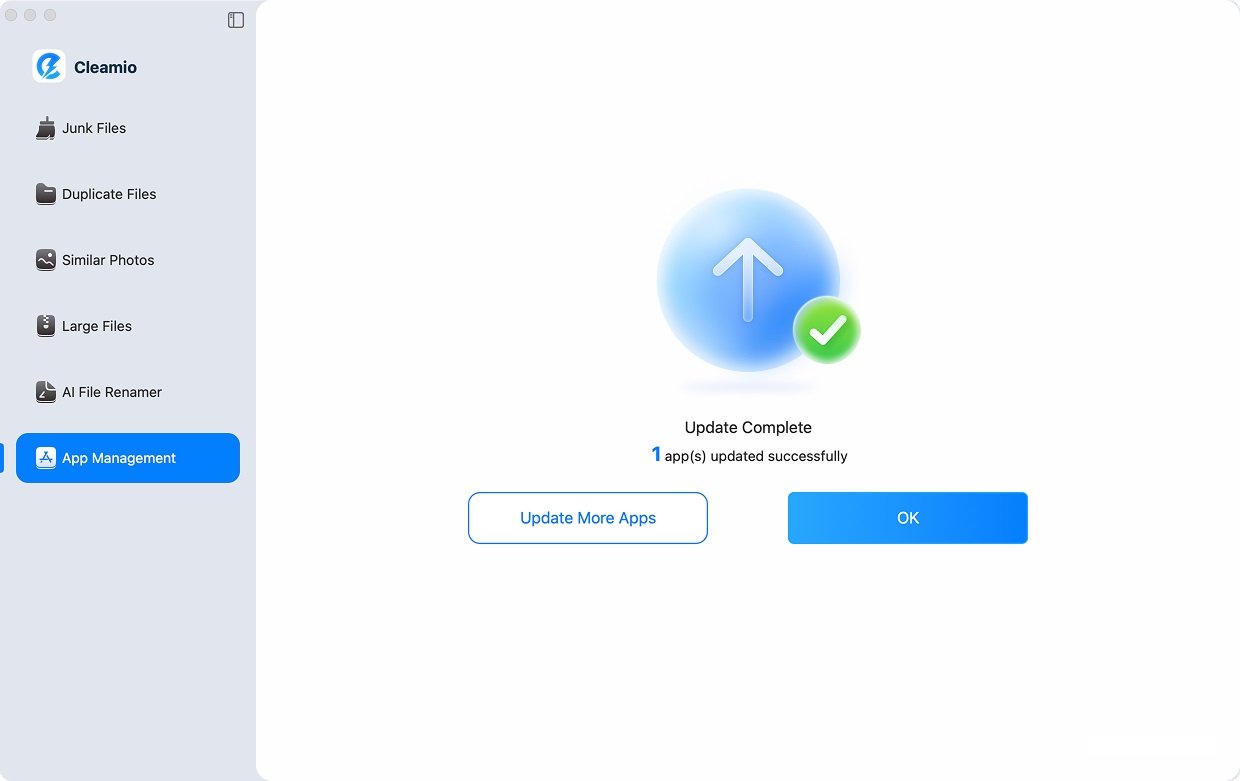Click the Update Complete heading
This screenshot has width=1240, height=781.
[748, 427]
